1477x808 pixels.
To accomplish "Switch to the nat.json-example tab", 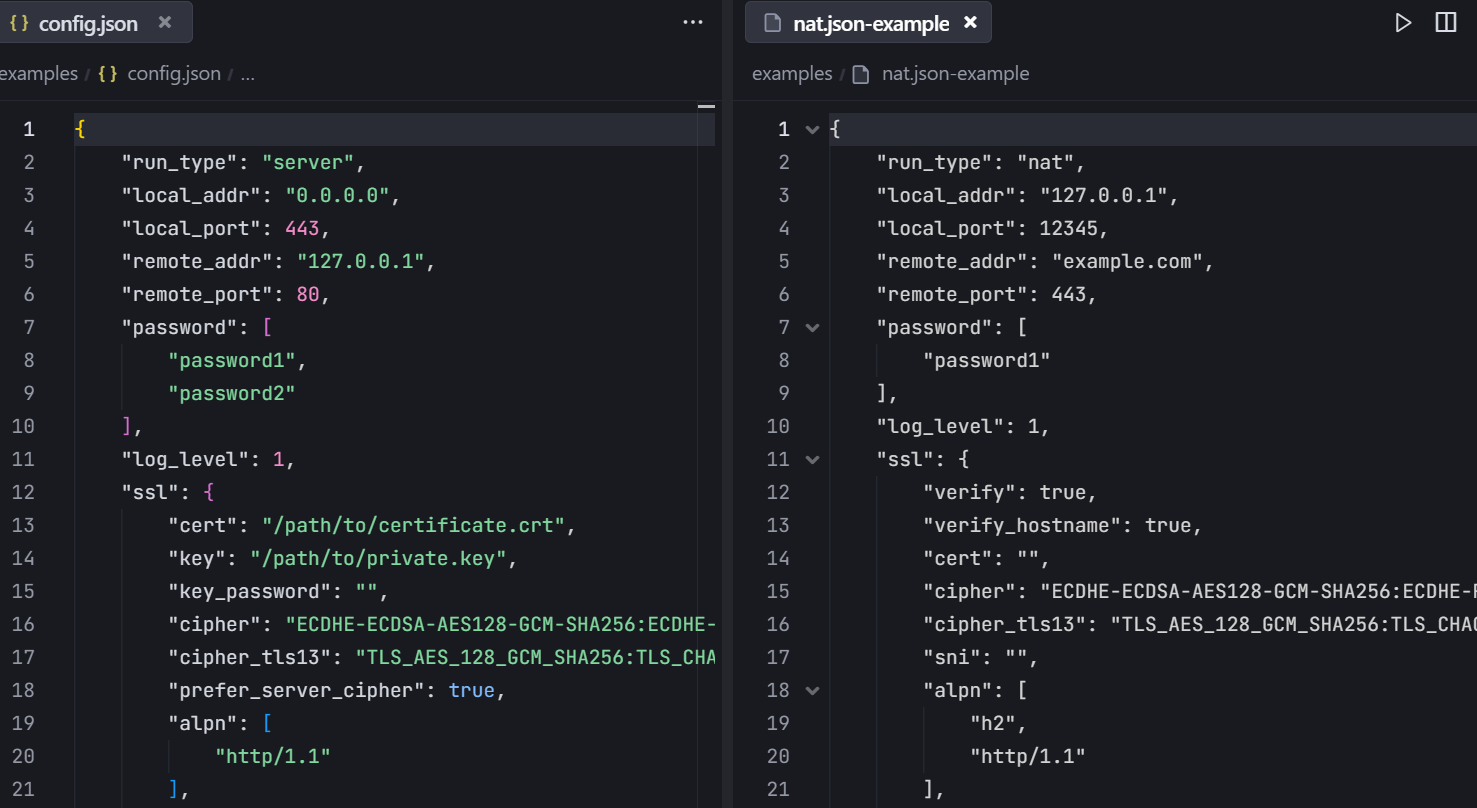I will tap(868, 22).
